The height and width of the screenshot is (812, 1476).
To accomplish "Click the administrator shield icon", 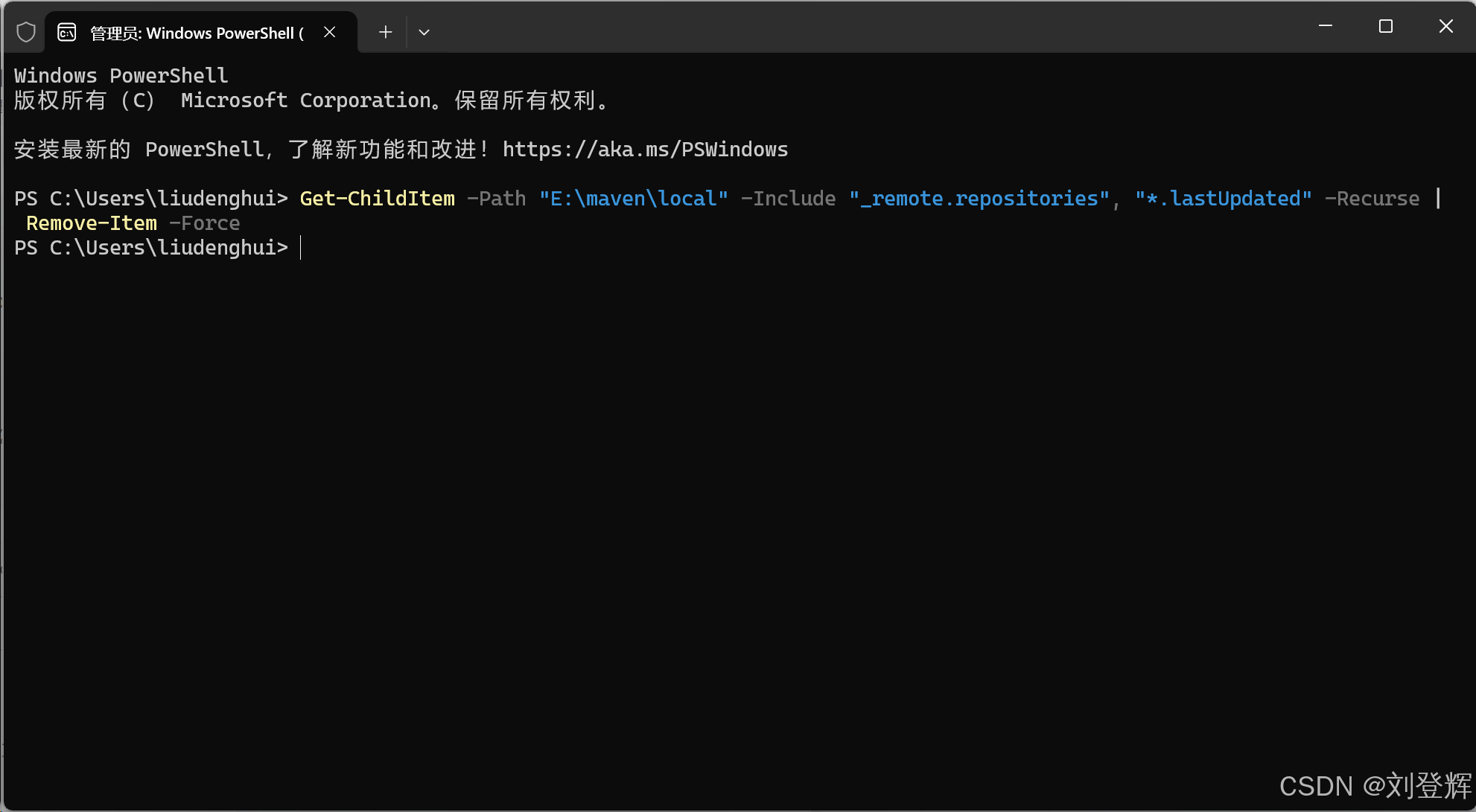I will 26,32.
